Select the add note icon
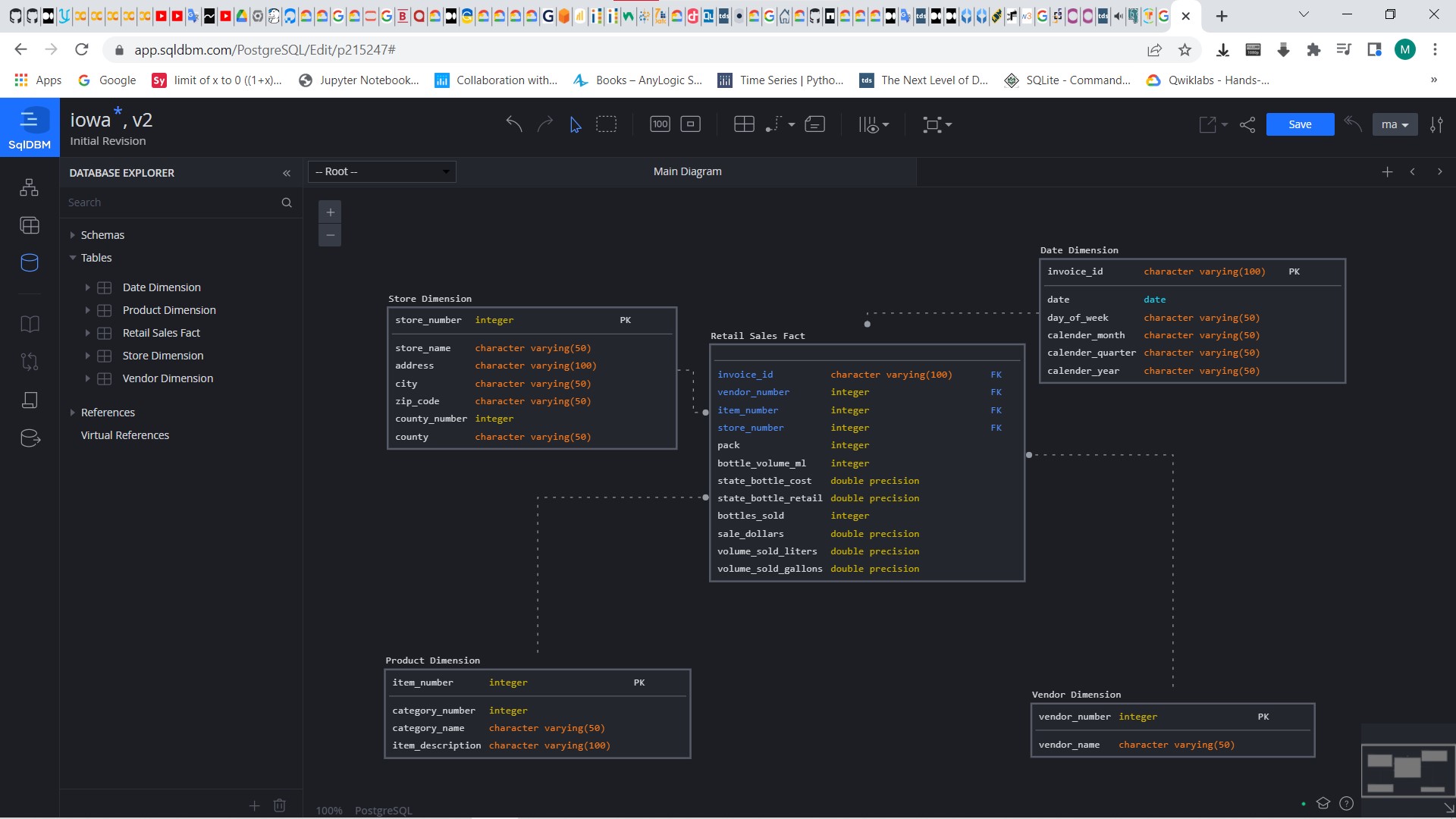The width and height of the screenshot is (1456, 819). [814, 124]
